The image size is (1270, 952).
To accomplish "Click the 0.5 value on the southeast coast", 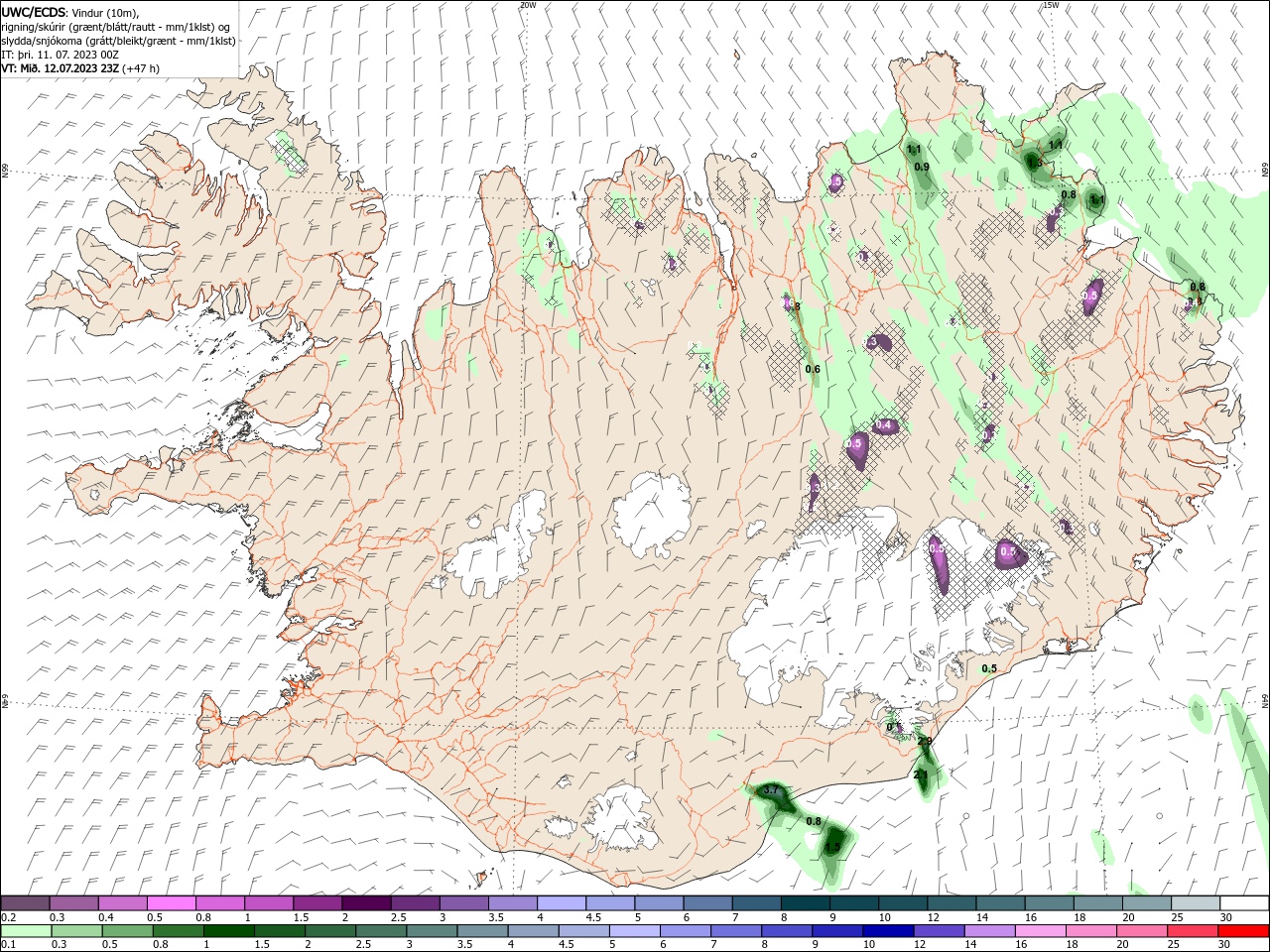I will click(x=989, y=668).
